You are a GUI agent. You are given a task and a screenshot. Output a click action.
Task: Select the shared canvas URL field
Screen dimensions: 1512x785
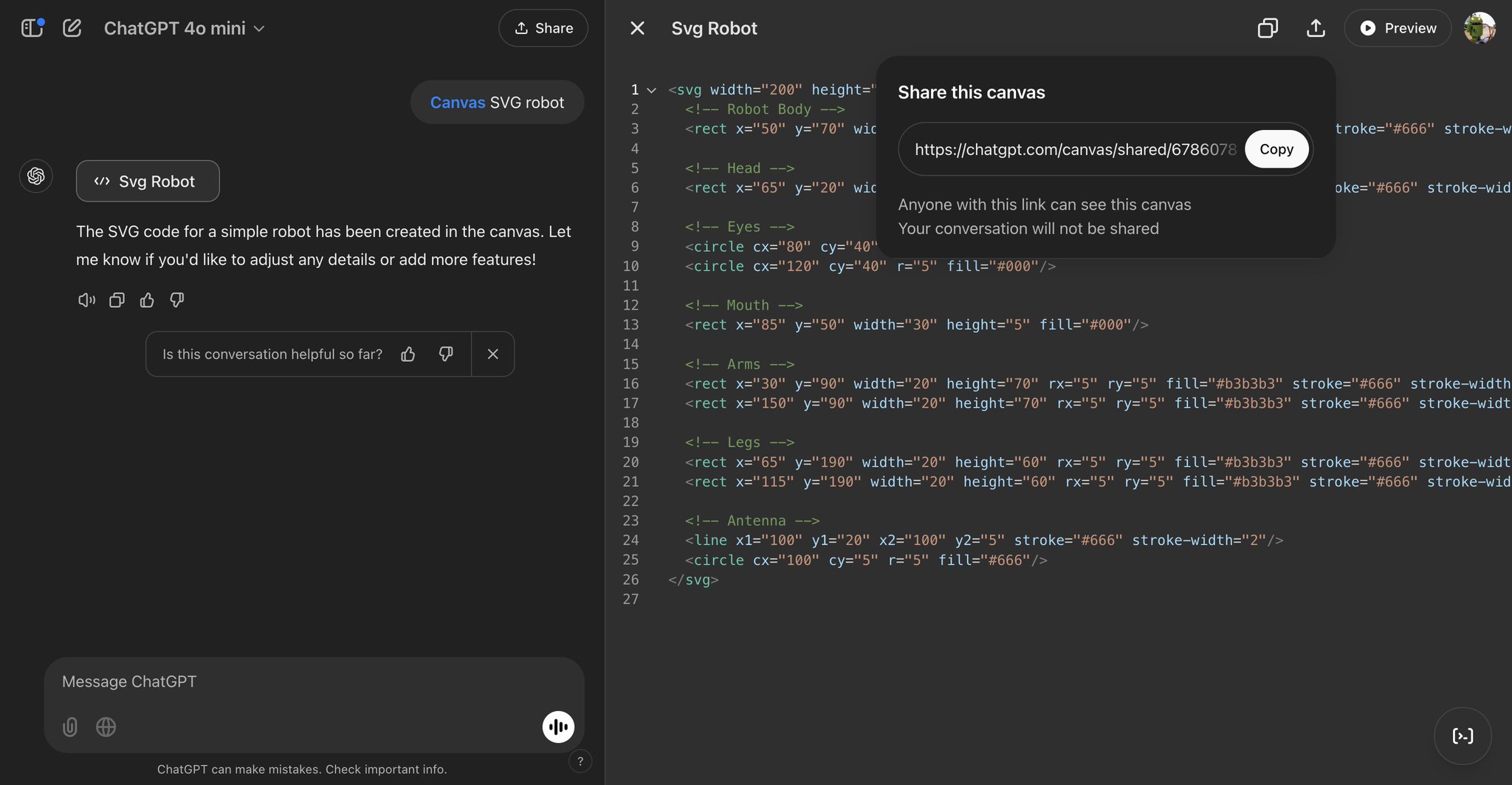tap(1074, 149)
